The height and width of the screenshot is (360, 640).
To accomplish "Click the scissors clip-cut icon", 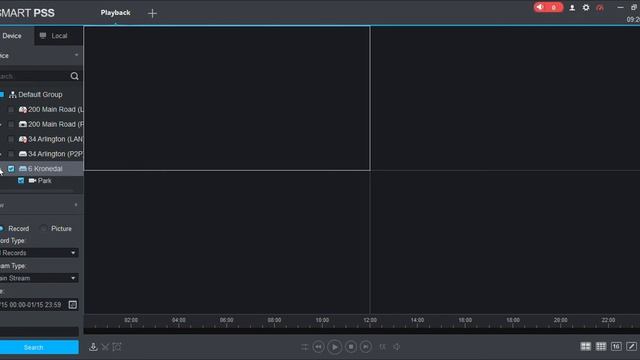I will (105, 347).
